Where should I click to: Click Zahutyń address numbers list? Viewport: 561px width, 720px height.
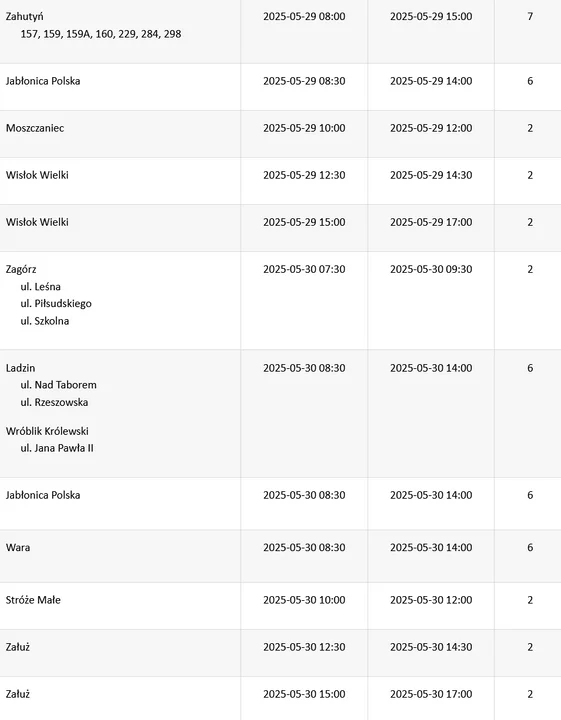[101, 34]
